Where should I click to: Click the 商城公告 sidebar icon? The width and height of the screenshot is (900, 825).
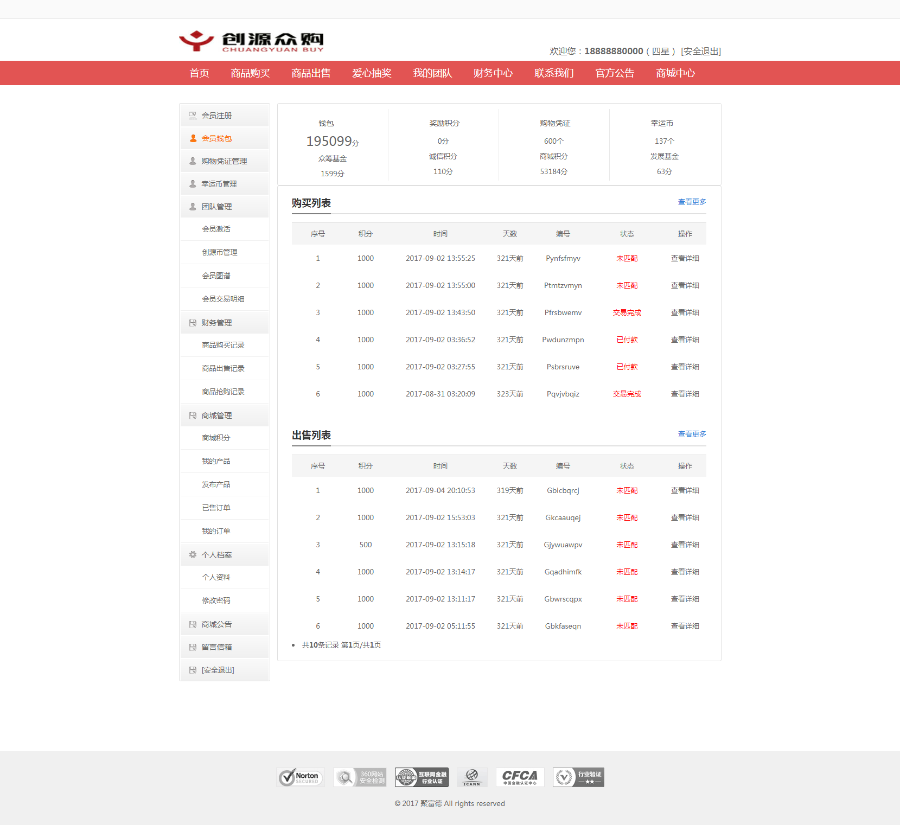pyautogui.click(x=193, y=624)
